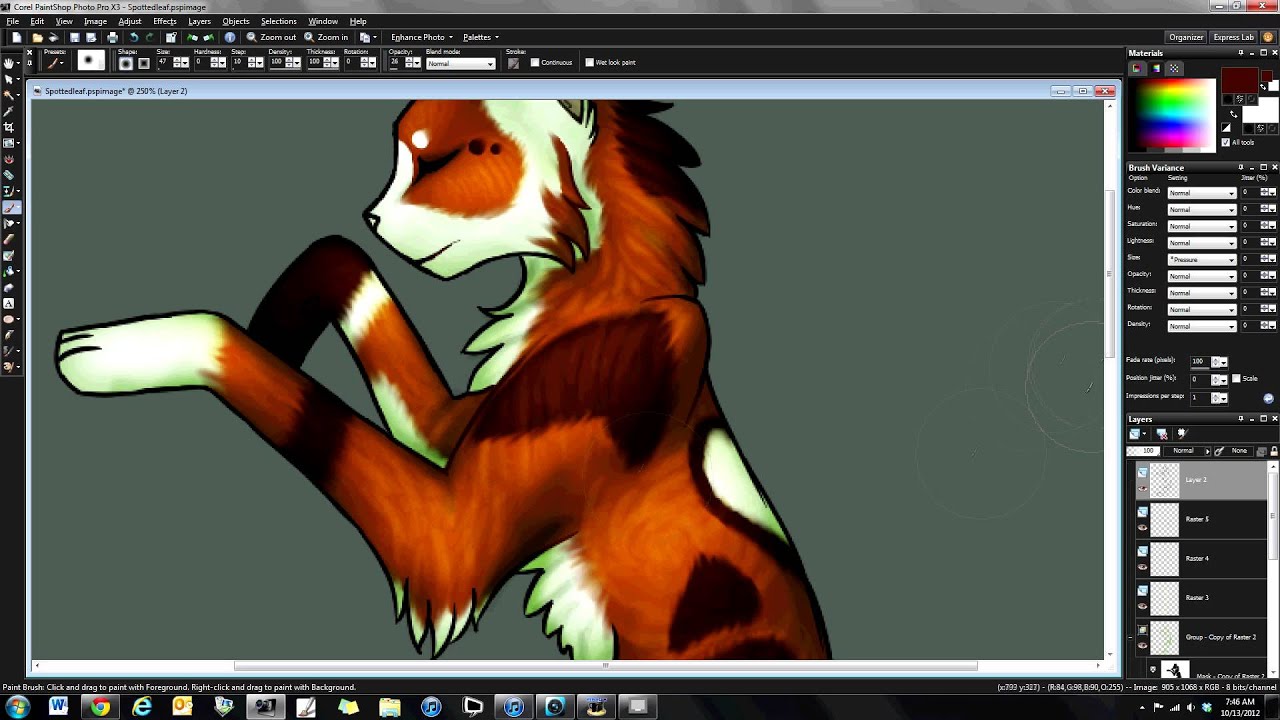This screenshot has height=720, width=1280.
Task: Click the Undo arrow icon
Action: 133,38
